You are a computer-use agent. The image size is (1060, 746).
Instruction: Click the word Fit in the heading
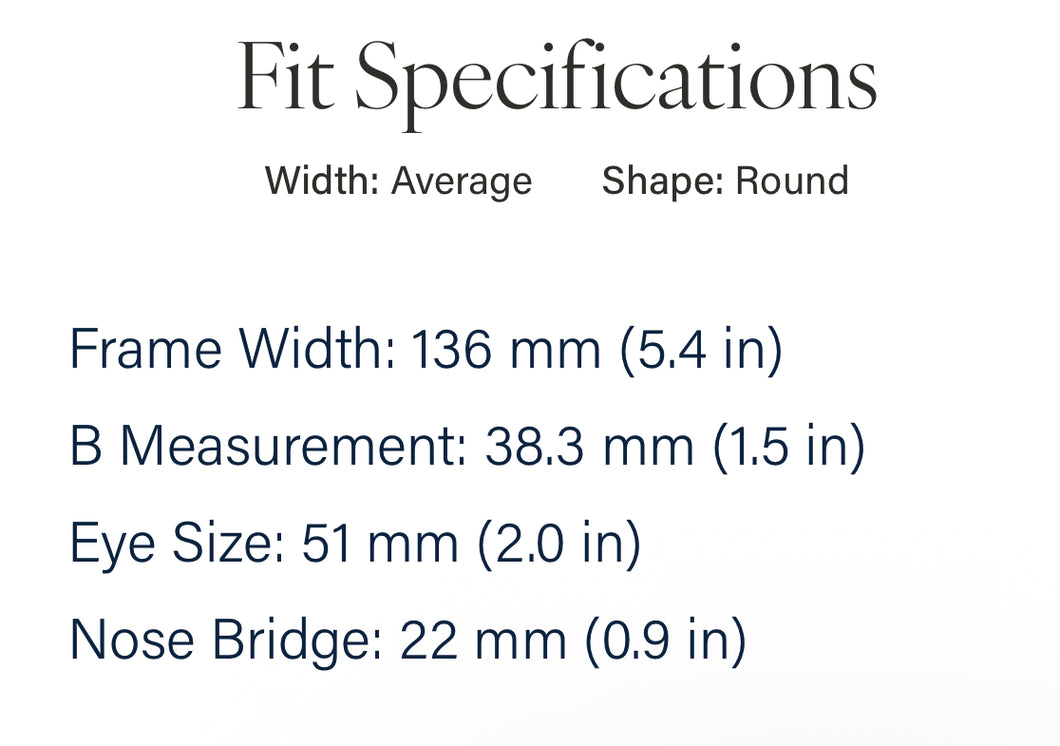coord(286,76)
